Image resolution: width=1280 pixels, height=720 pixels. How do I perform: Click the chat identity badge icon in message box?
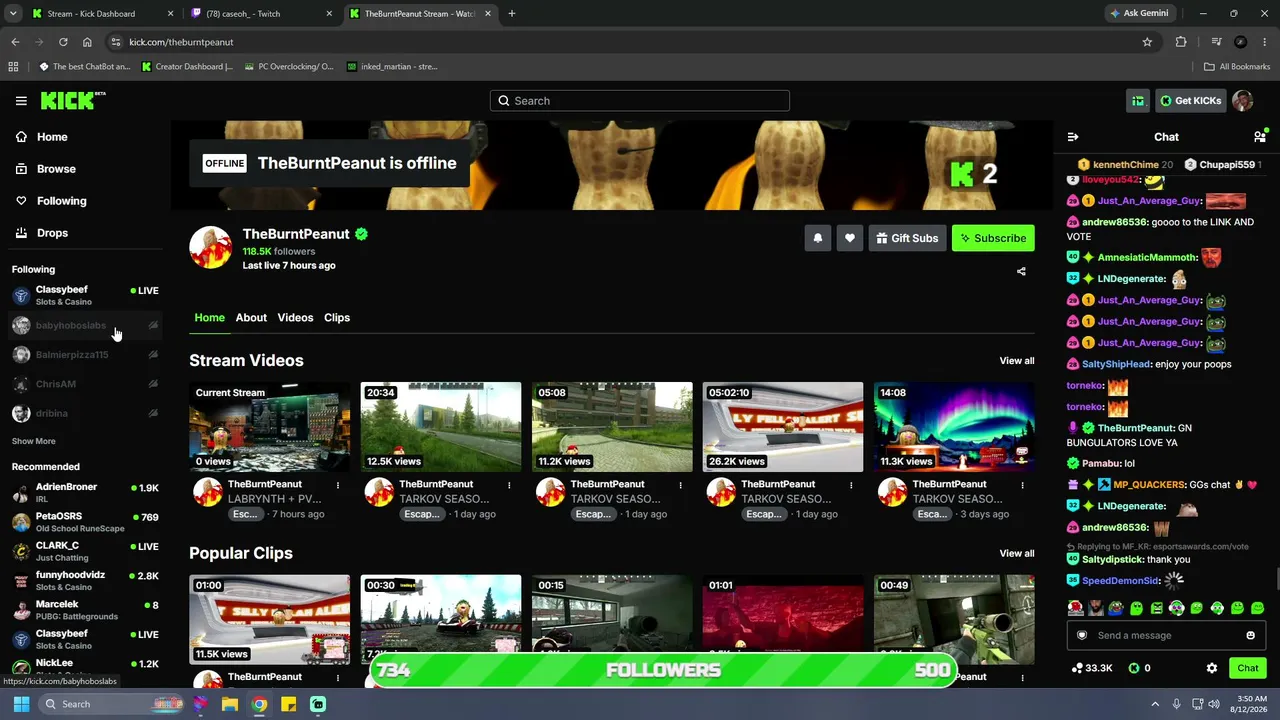(1081, 635)
